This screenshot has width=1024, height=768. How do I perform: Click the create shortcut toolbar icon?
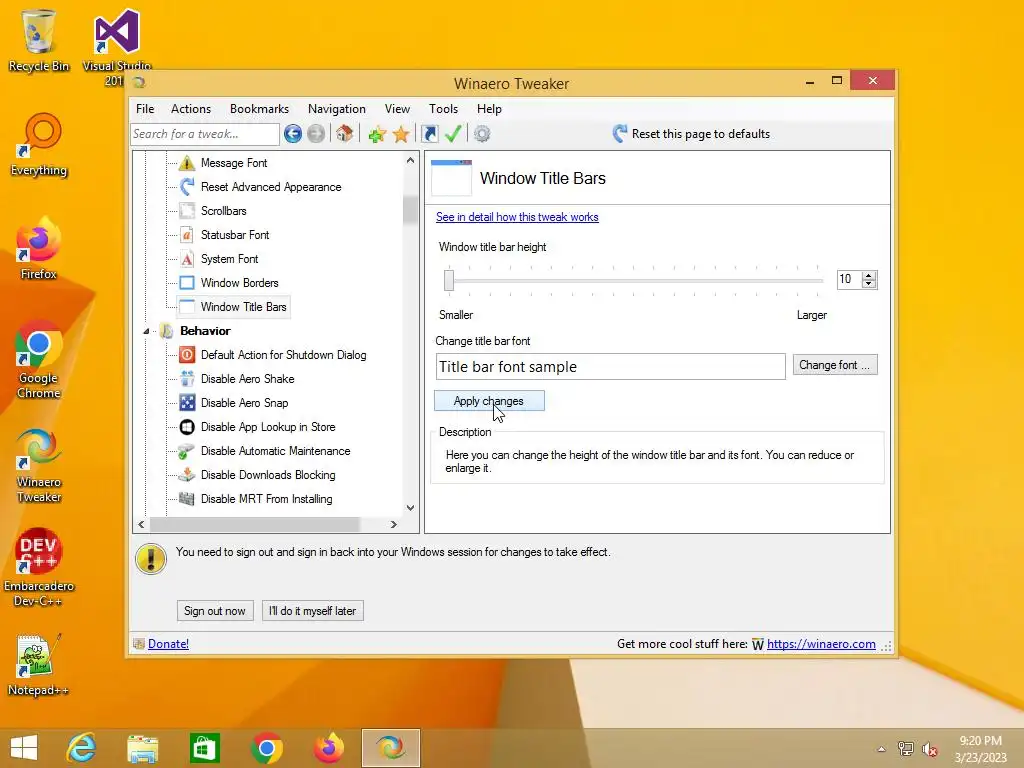click(x=430, y=134)
